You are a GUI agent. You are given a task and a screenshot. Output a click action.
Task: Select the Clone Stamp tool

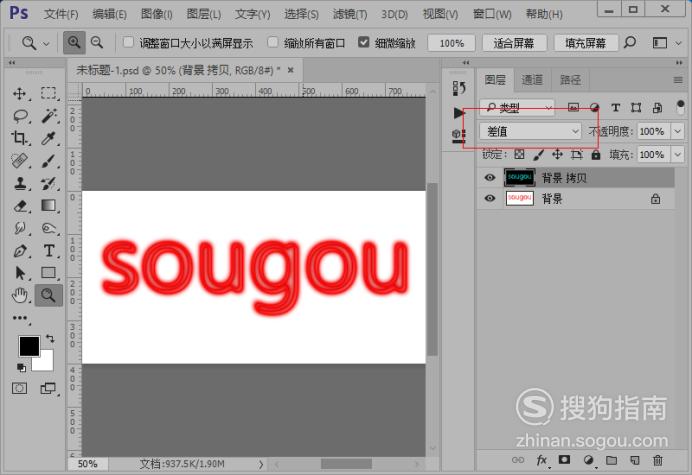click(x=19, y=183)
